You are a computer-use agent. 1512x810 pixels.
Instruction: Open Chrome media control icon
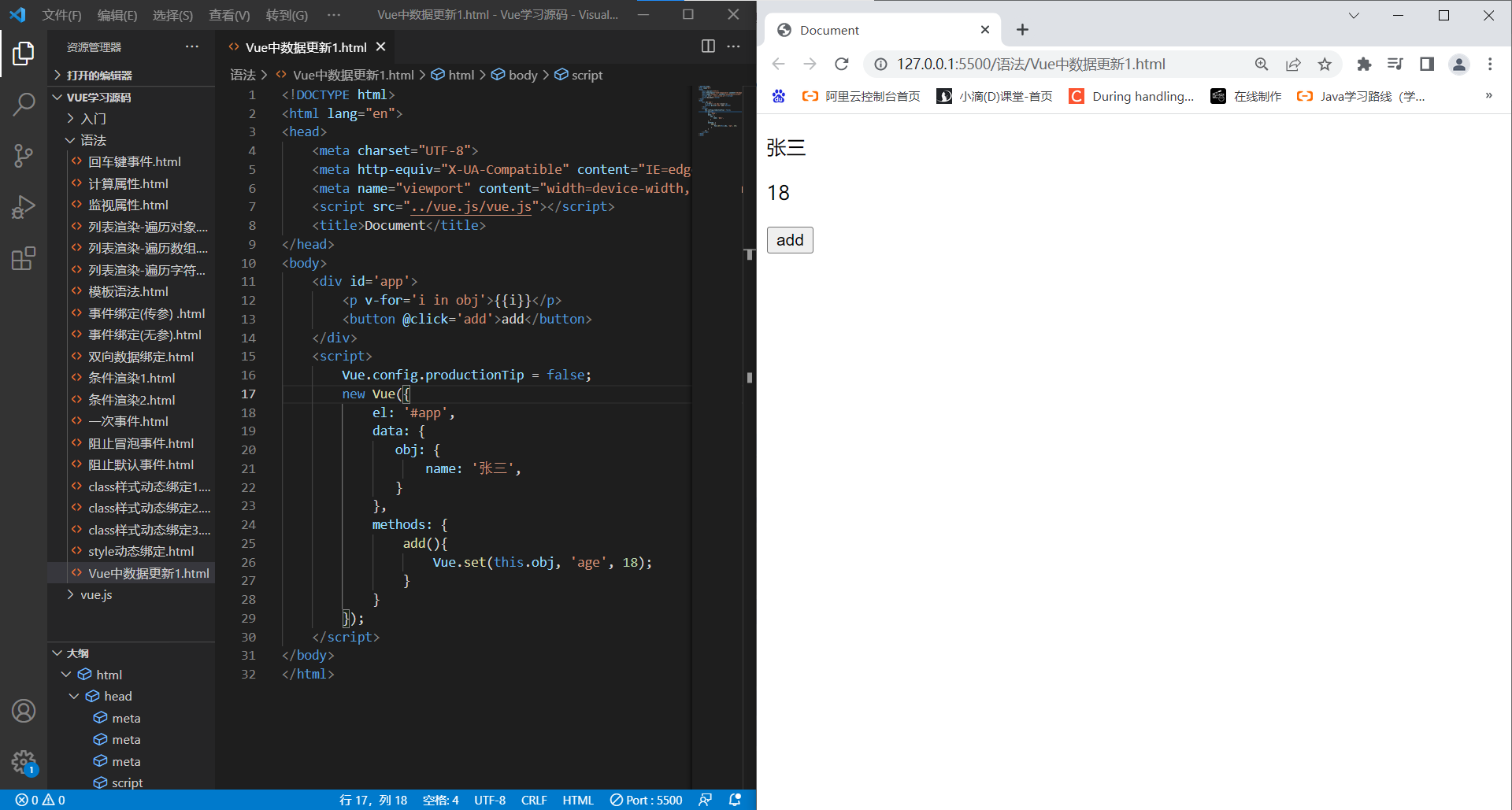[x=1395, y=65]
